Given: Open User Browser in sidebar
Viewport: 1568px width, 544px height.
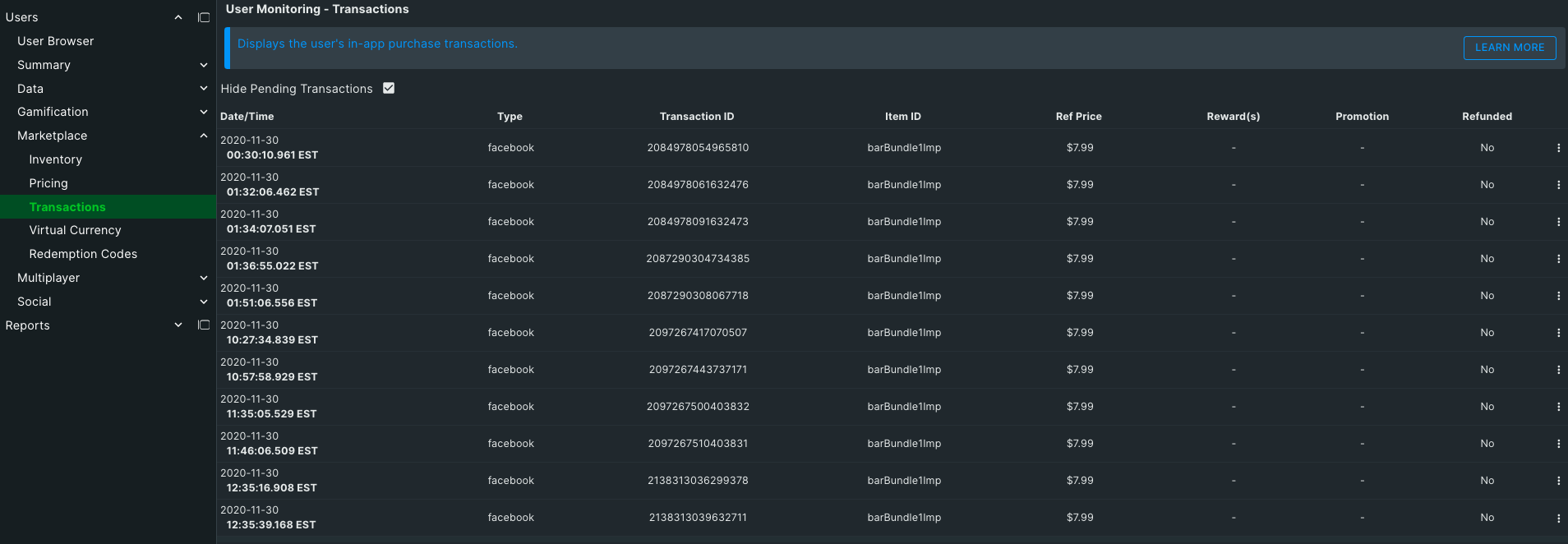Looking at the screenshot, I should (x=55, y=41).
